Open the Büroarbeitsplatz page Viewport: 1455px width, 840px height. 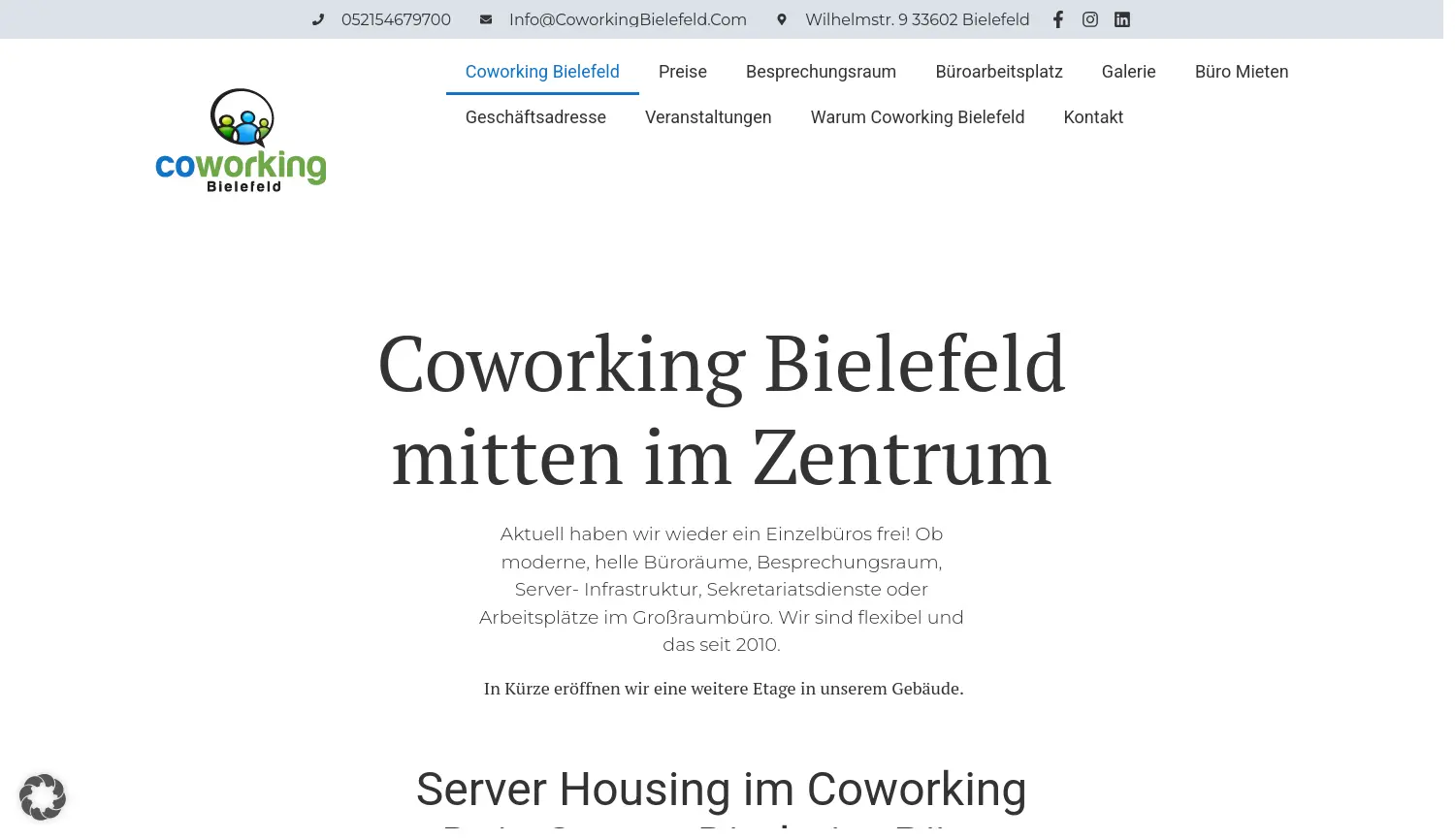click(999, 71)
